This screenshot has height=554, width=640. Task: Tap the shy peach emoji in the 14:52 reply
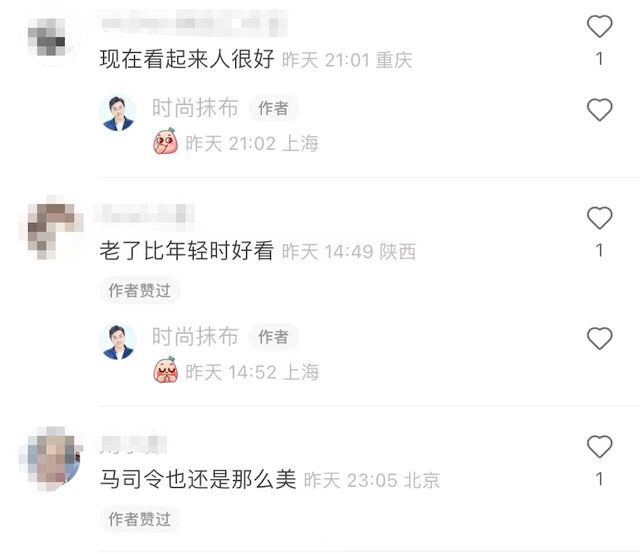[165, 370]
